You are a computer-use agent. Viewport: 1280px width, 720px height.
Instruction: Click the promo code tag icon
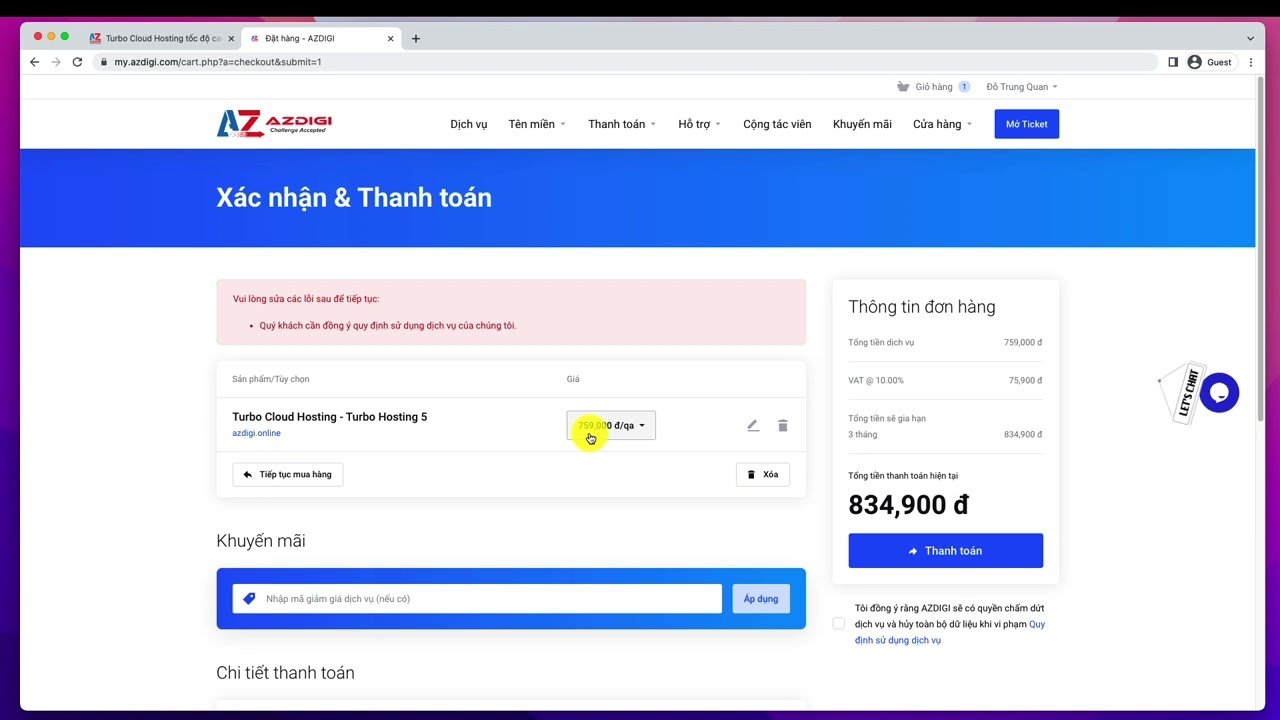(x=250, y=599)
